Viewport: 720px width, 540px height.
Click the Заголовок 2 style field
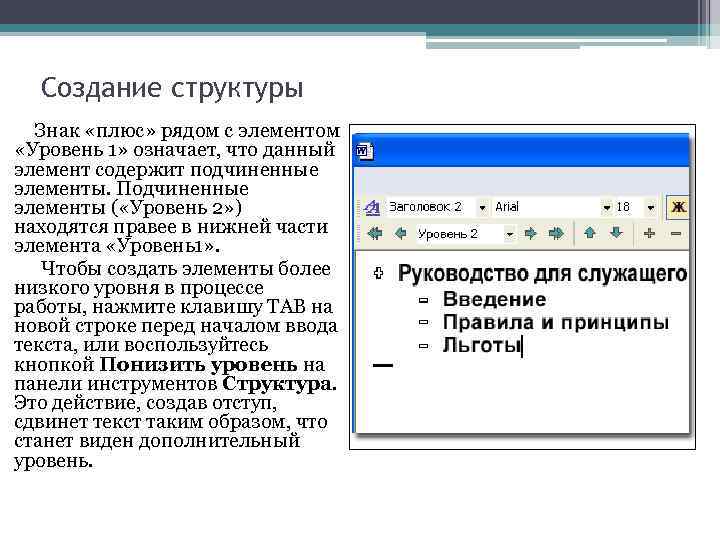431,207
